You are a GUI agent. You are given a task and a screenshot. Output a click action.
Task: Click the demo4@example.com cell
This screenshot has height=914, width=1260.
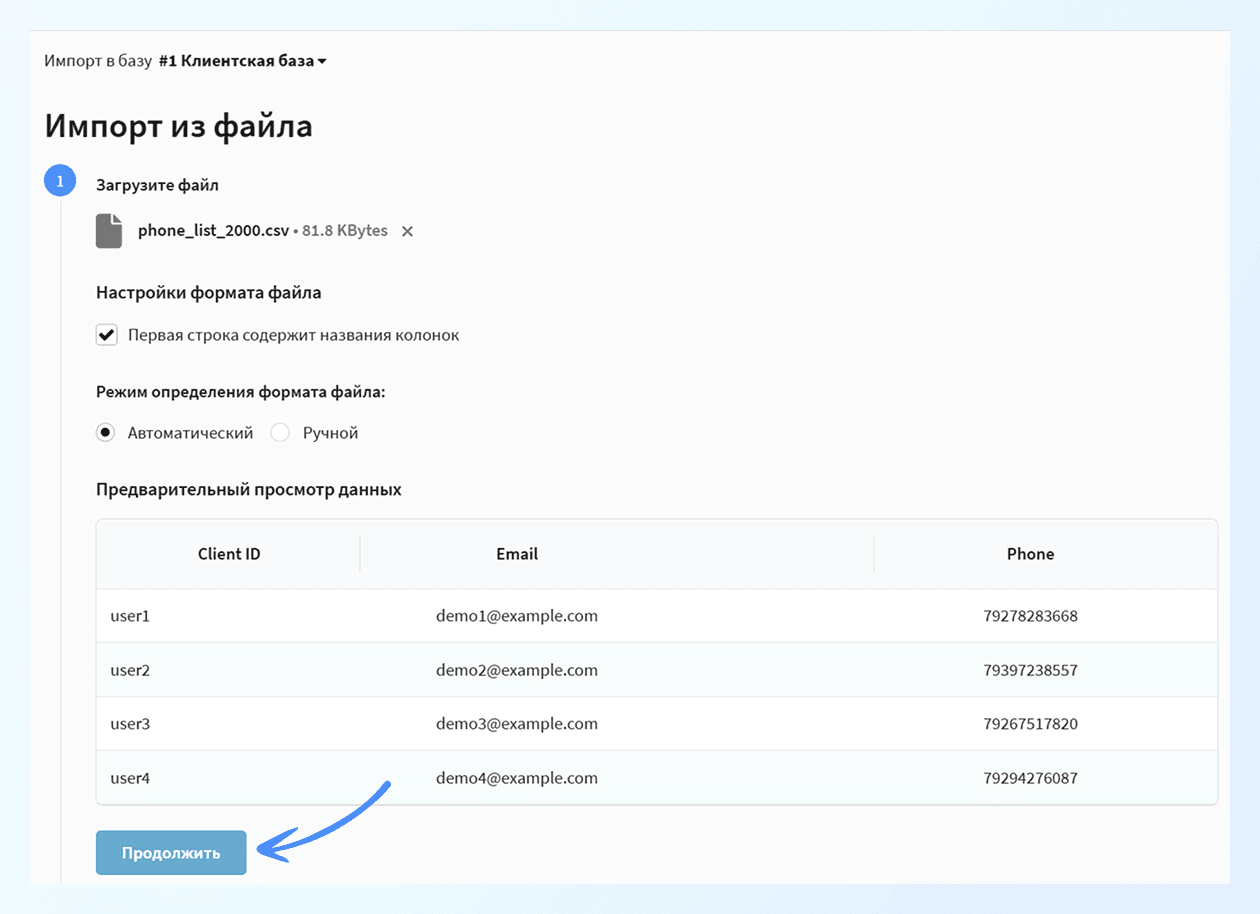coord(517,778)
